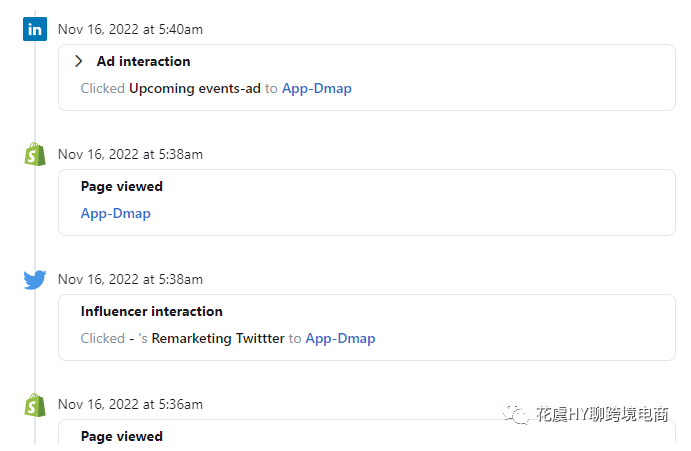This screenshot has height=451, width=691.
Task: Select the Nov 16, 2022 at 5:36am timestamp
Action: 130,405
